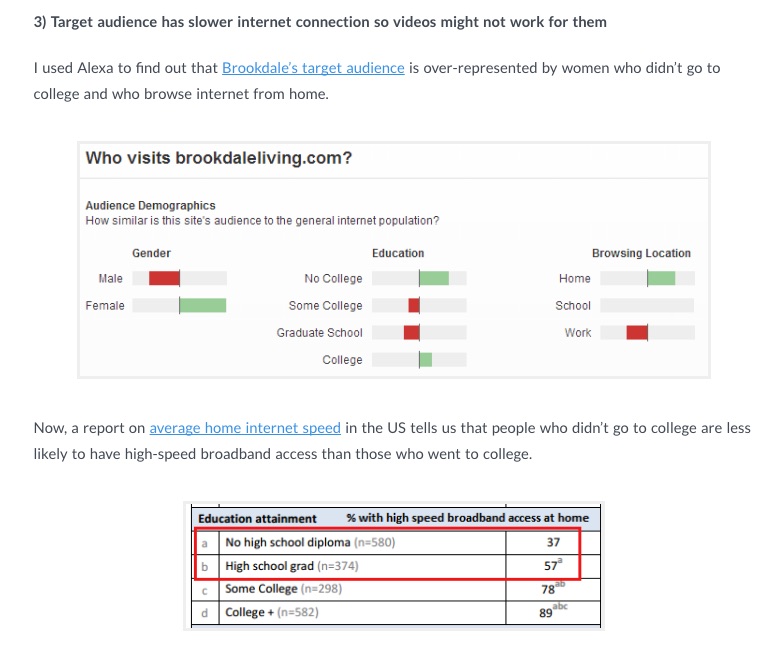This screenshot has width=778, height=655.
Task: Select the "Some College (n=298)" table row
Action: click(x=283, y=589)
